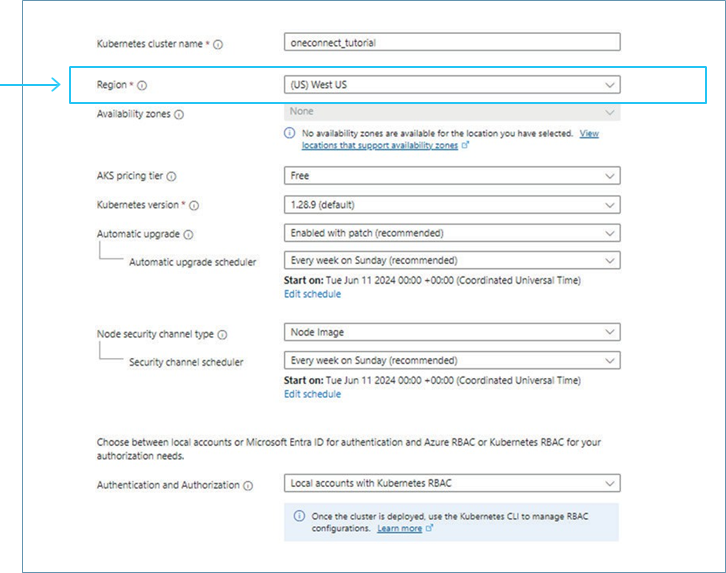The image size is (726, 573).
Task: Click Edit schedule under Security channel scheduler
Action: pyautogui.click(x=312, y=394)
